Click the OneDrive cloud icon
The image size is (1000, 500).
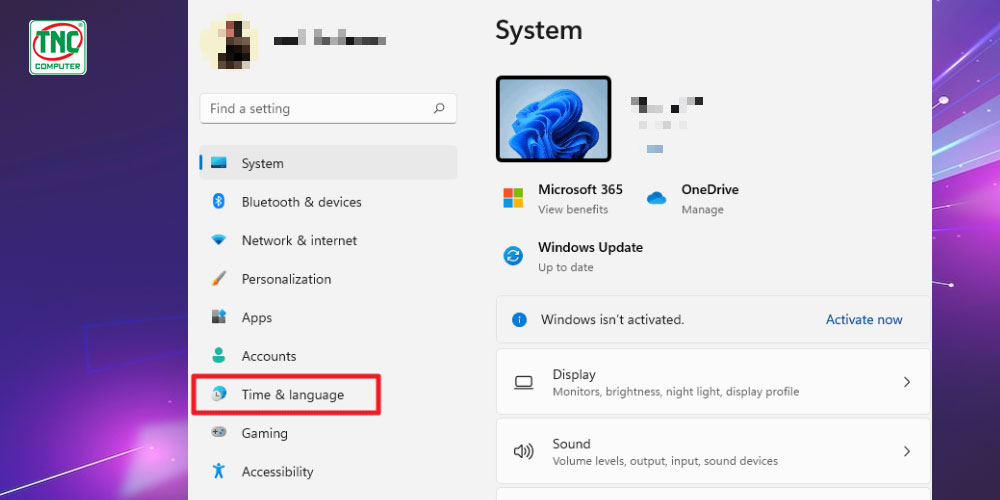click(x=656, y=198)
